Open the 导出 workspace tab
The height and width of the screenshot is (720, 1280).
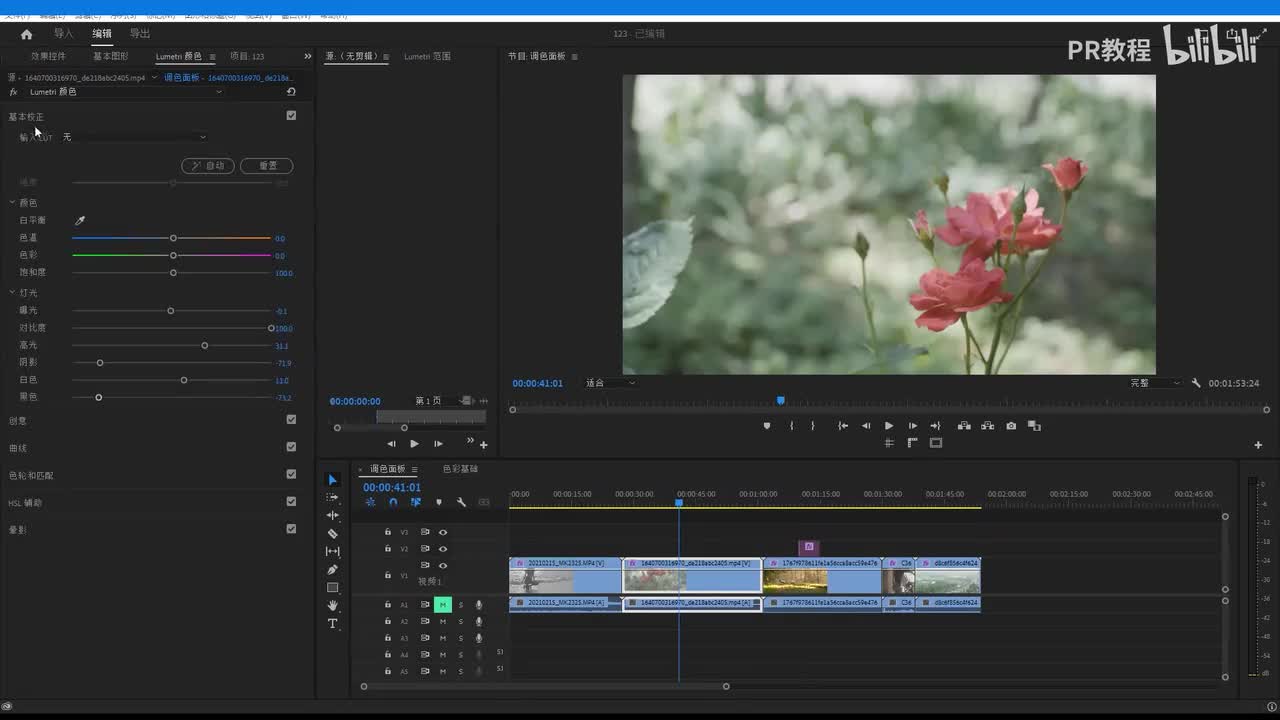click(x=140, y=34)
